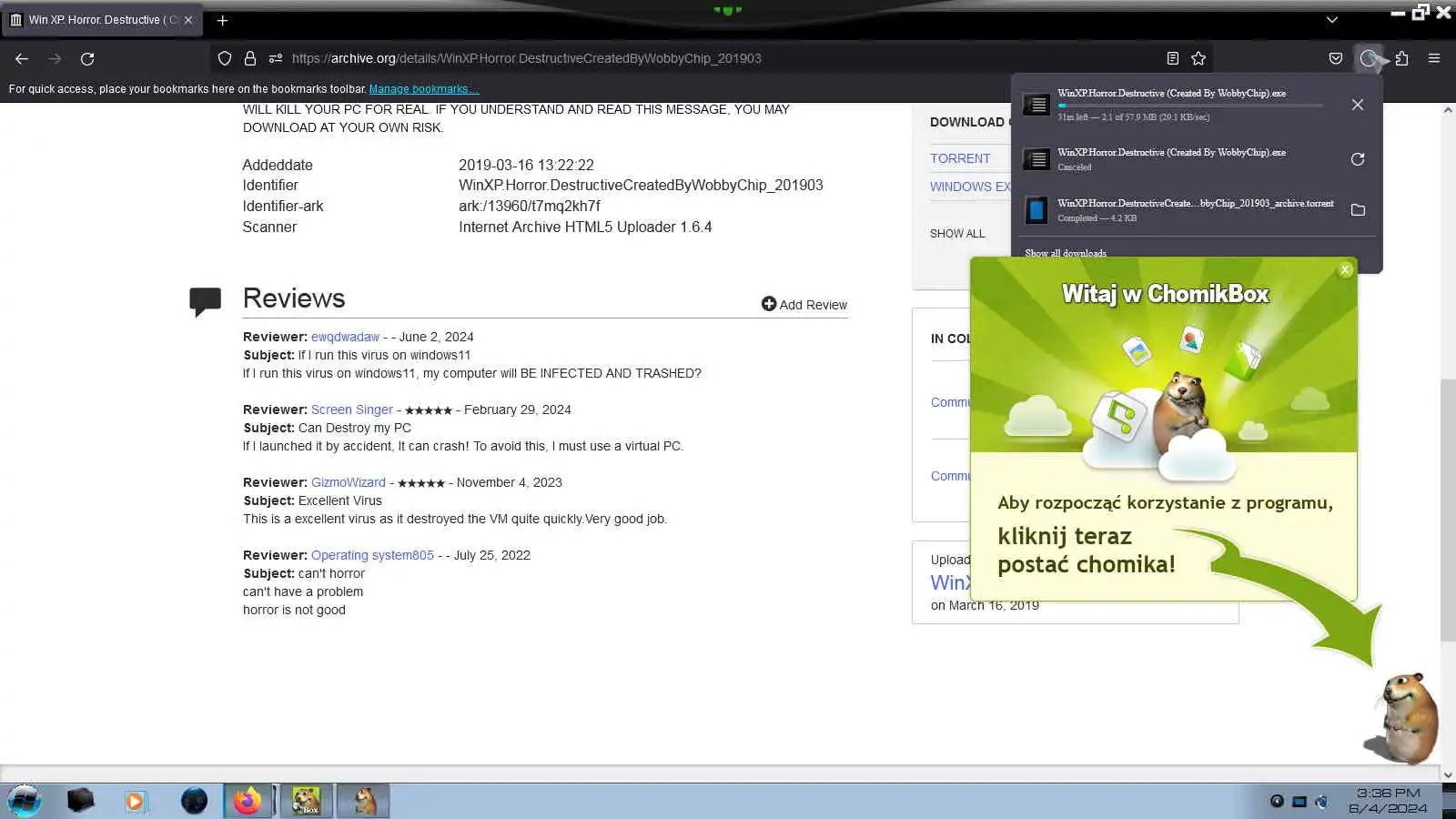Click the Manage bookmarks link

coord(424,89)
